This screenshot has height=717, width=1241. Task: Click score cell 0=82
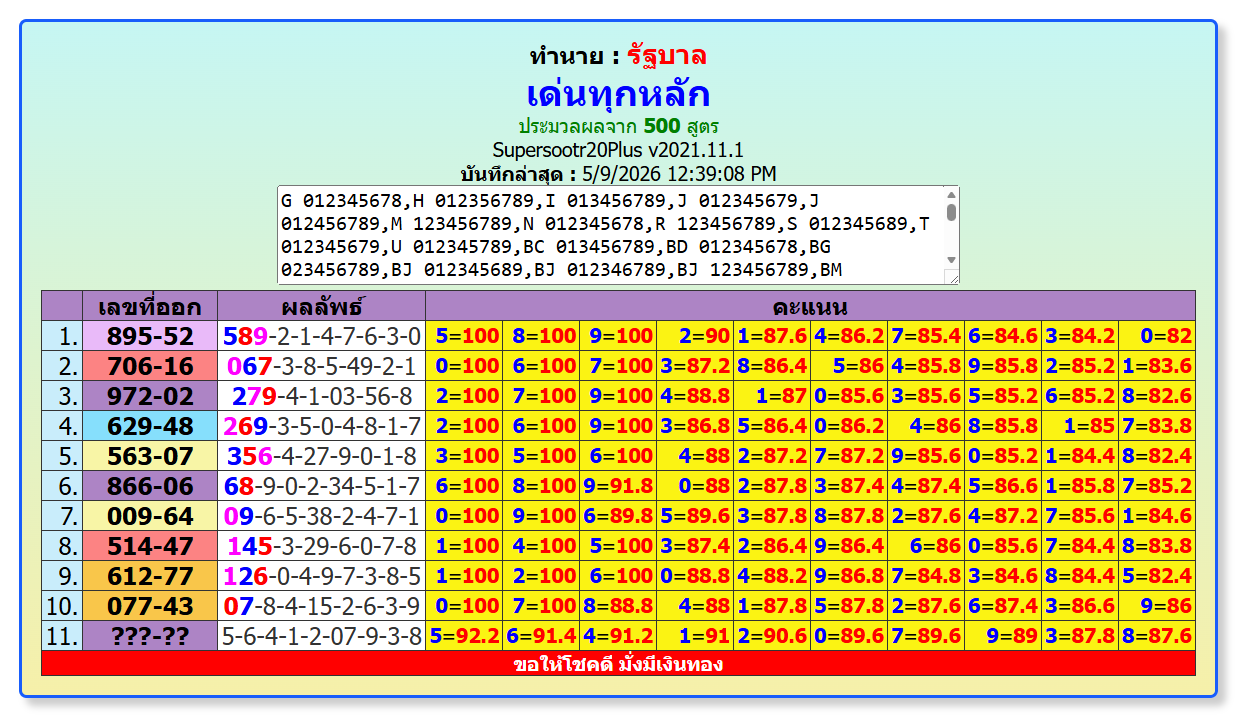(1157, 336)
